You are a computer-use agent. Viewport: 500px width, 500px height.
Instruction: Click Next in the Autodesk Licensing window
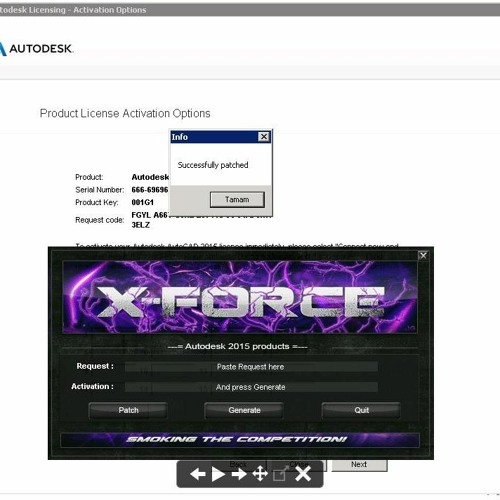359,465
